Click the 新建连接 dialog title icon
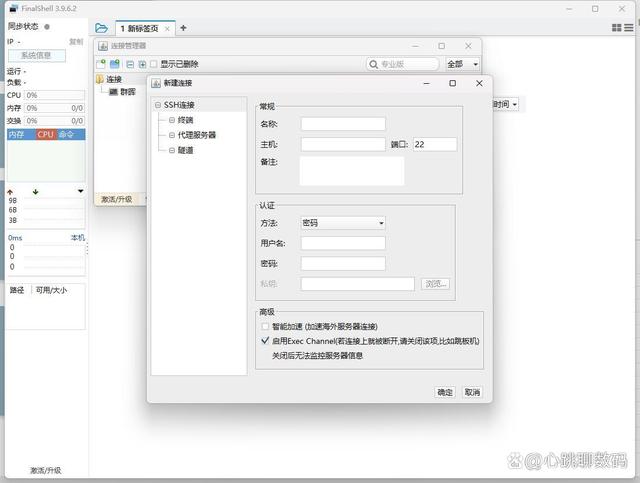640x483 pixels. pyautogui.click(x=156, y=83)
